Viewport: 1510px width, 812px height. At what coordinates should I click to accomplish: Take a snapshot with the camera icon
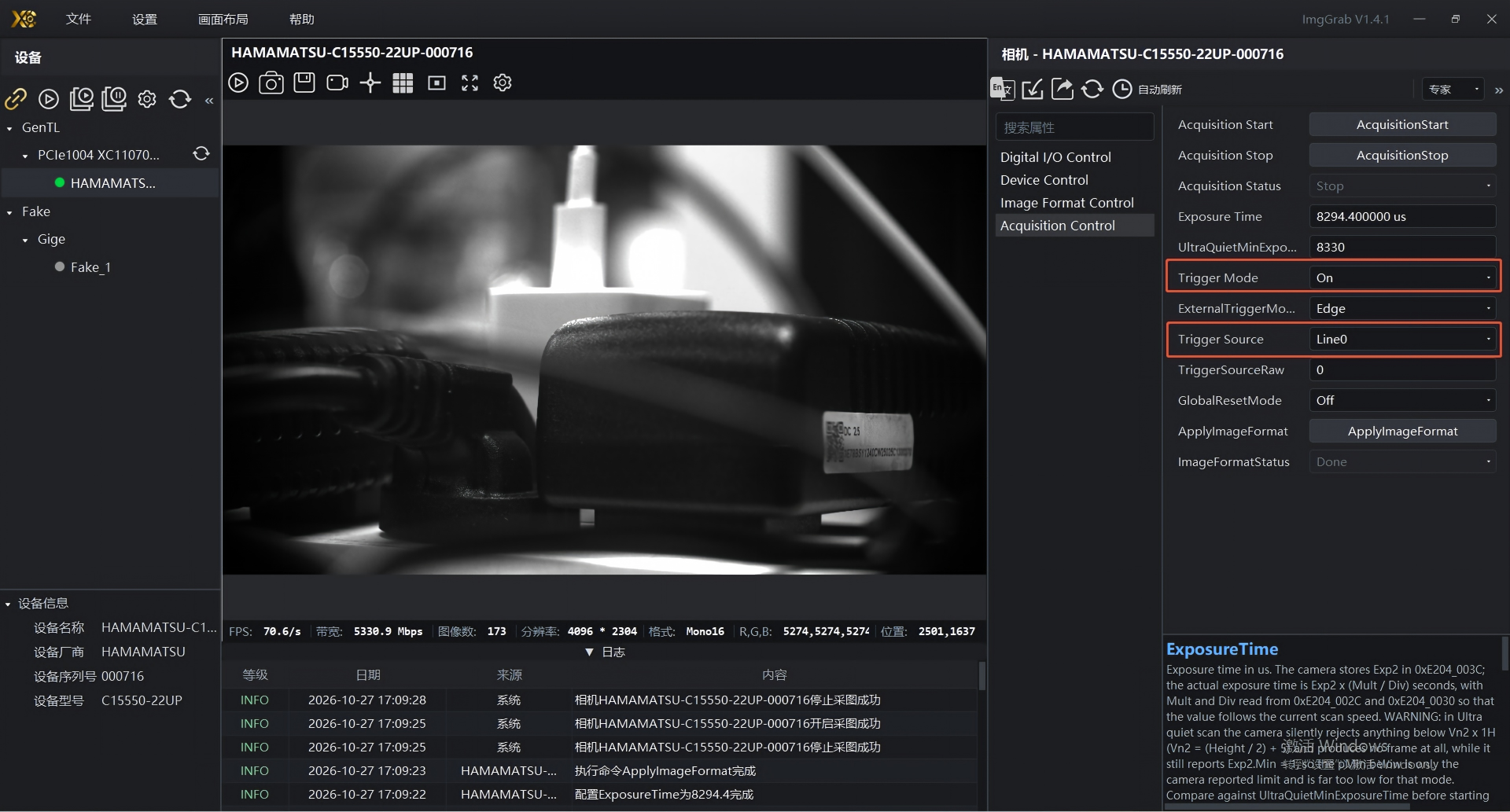click(x=271, y=83)
